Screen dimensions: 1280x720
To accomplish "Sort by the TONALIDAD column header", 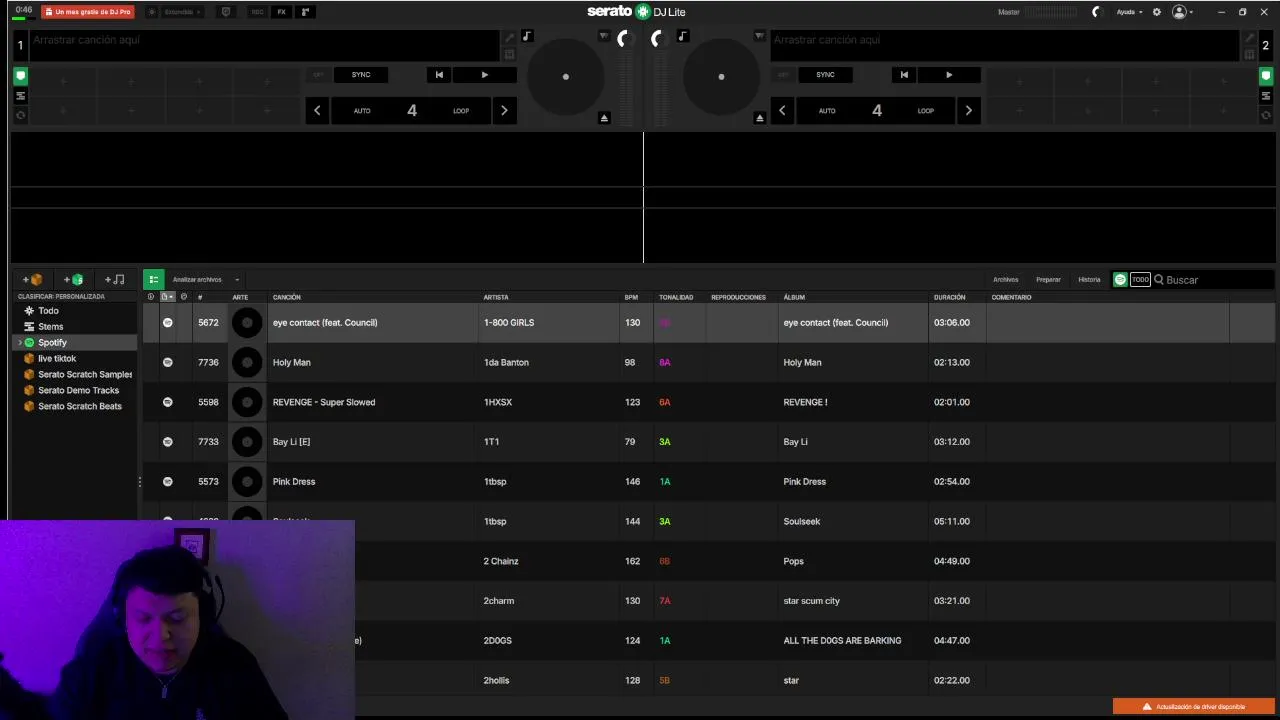I will [676, 297].
